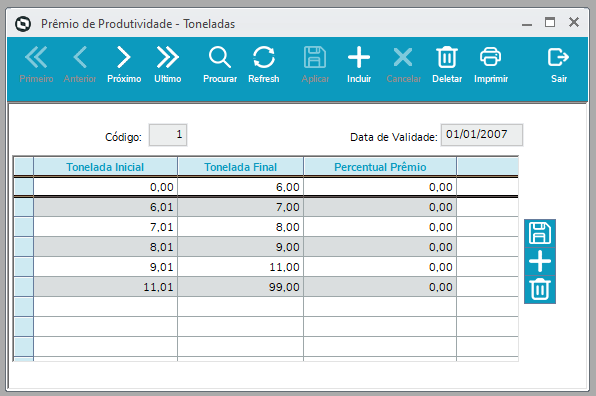Click the application logo in title bar
596x396 pixels.
[23, 24]
